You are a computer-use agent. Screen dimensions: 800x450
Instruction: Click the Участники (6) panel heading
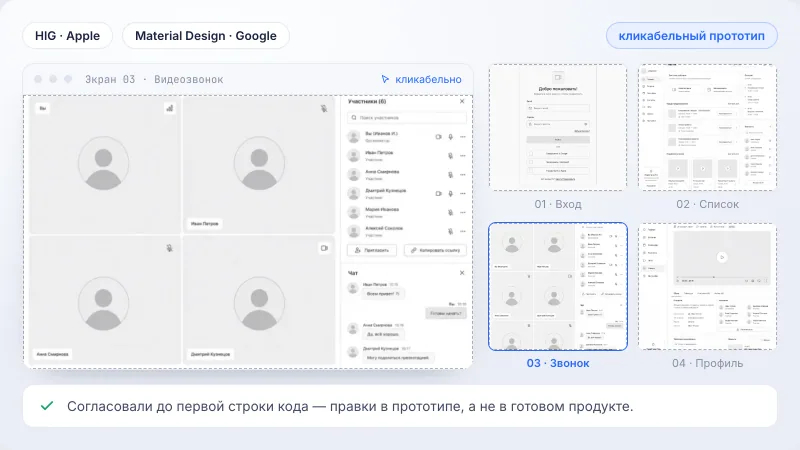tap(367, 102)
